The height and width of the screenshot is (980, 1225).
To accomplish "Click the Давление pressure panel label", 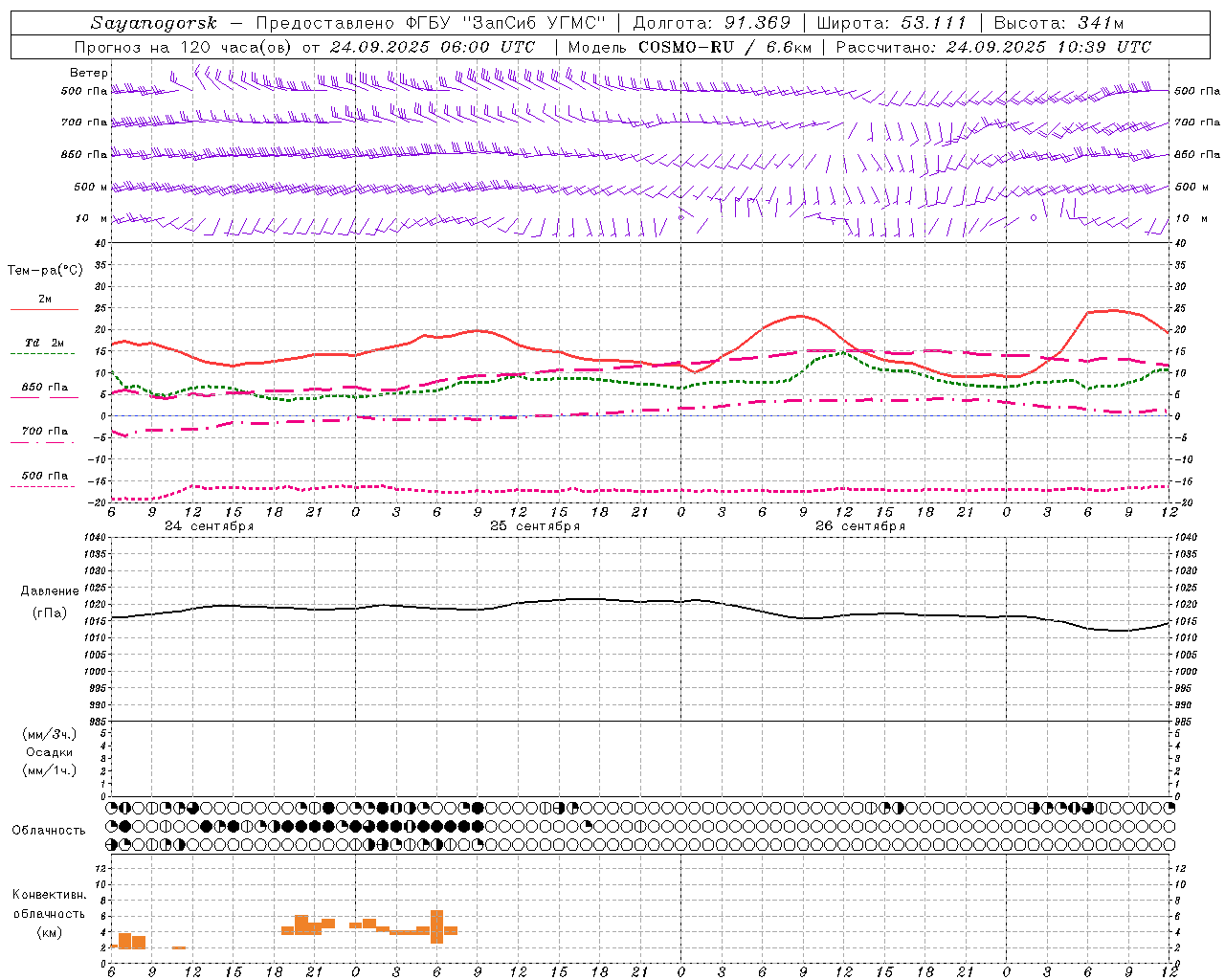I will (50, 591).
